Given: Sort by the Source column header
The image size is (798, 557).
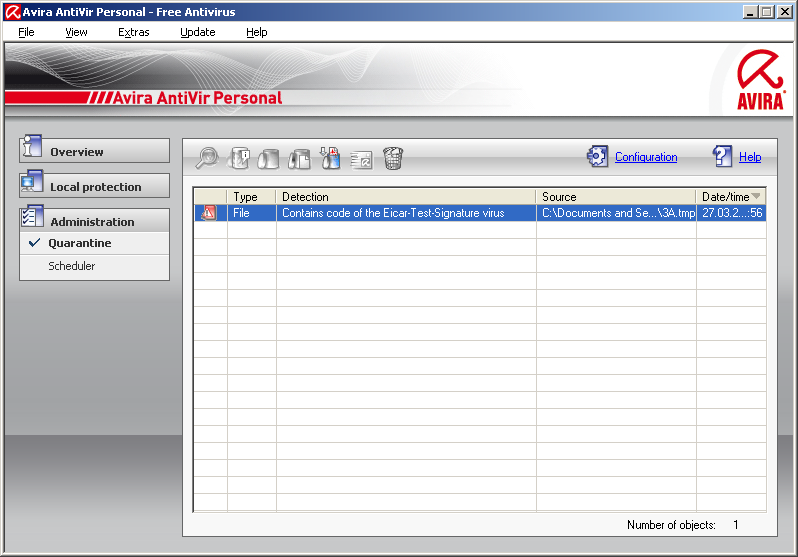Looking at the screenshot, I should (x=616, y=197).
